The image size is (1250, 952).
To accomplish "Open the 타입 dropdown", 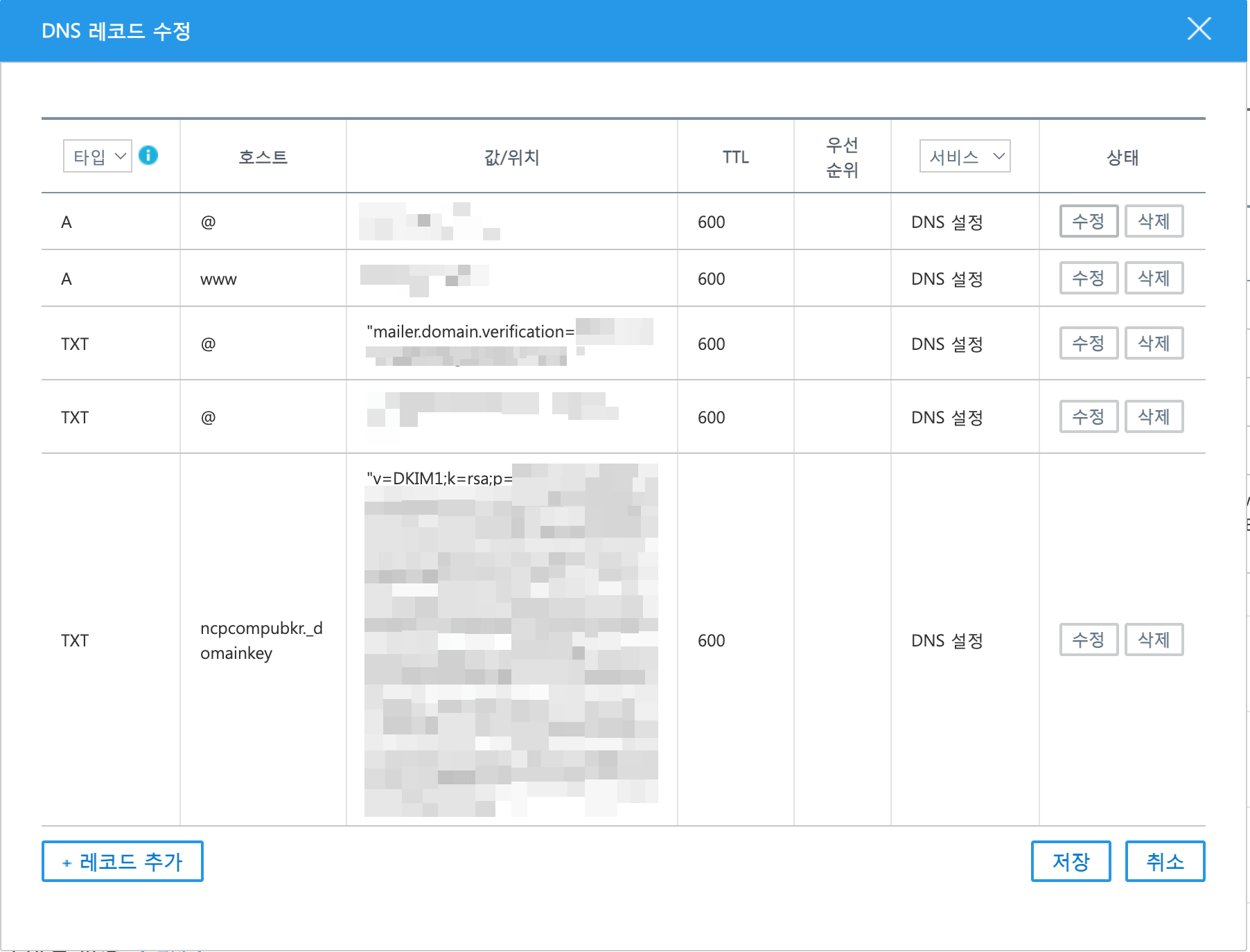I will click(98, 156).
